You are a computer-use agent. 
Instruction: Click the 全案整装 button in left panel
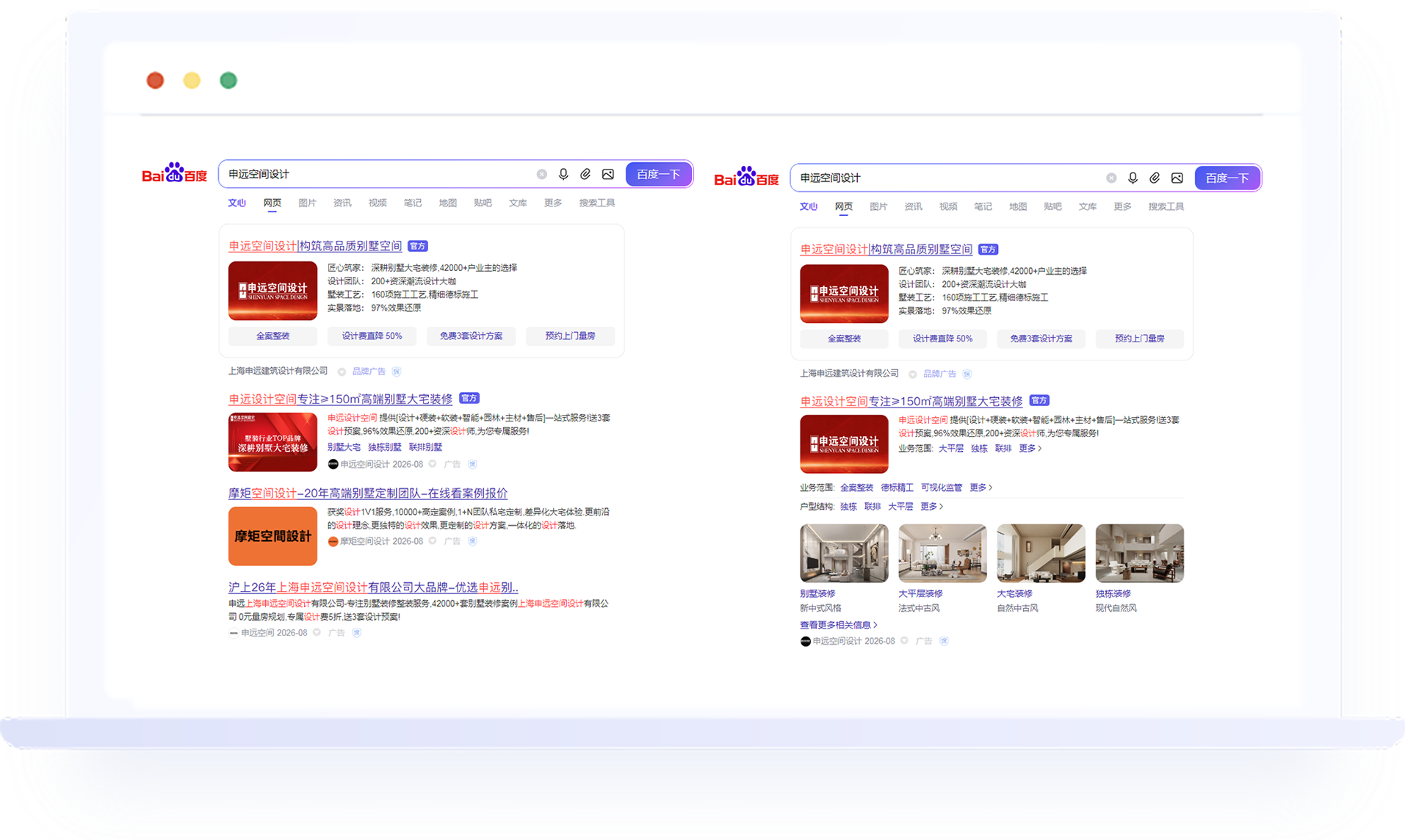pos(272,336)
